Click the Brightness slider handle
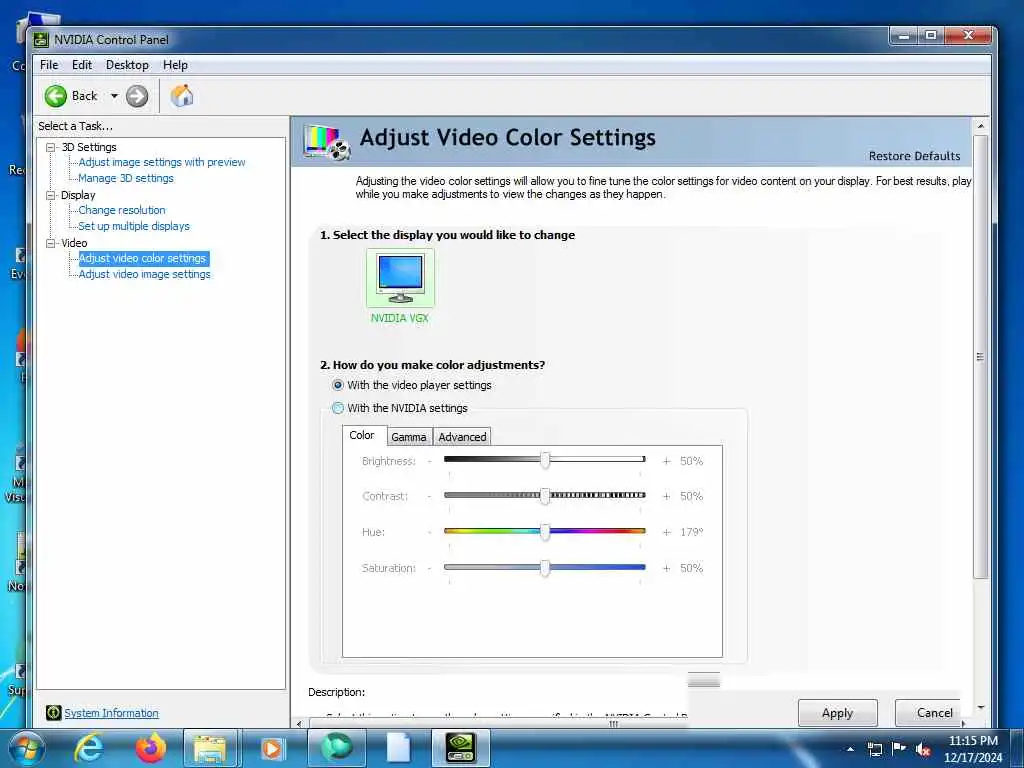This screenshot has width=1024, height=768. click(x=545, y=460)
